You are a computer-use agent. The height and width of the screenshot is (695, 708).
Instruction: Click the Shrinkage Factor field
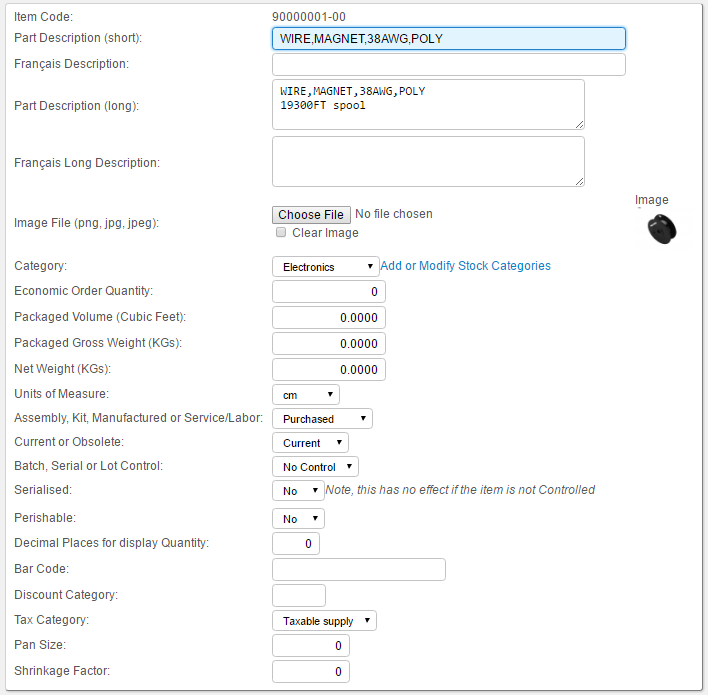click(311, 672)
